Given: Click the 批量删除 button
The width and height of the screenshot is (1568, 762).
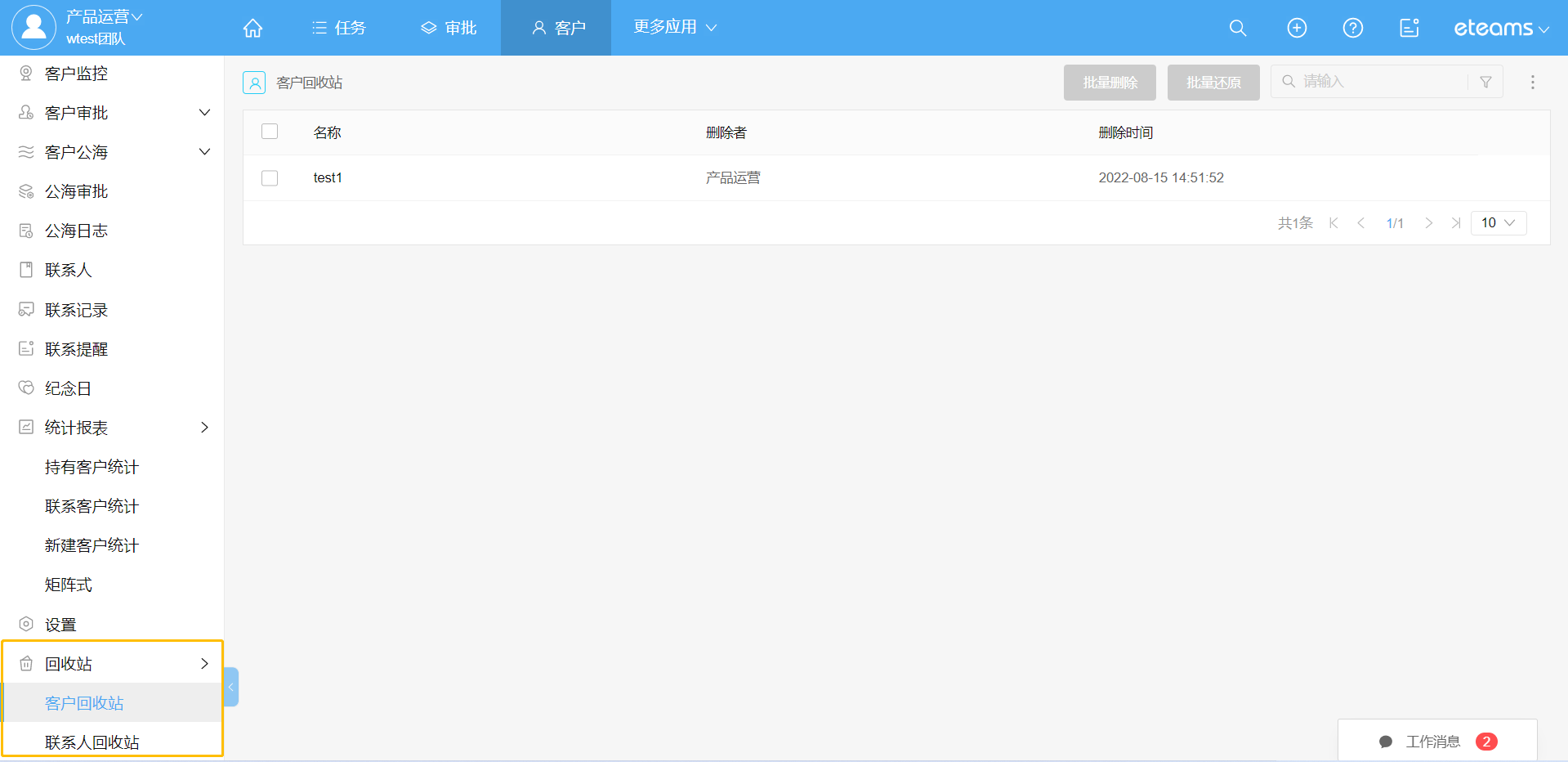Looking at the screenshot, I should click(1109, 83).
